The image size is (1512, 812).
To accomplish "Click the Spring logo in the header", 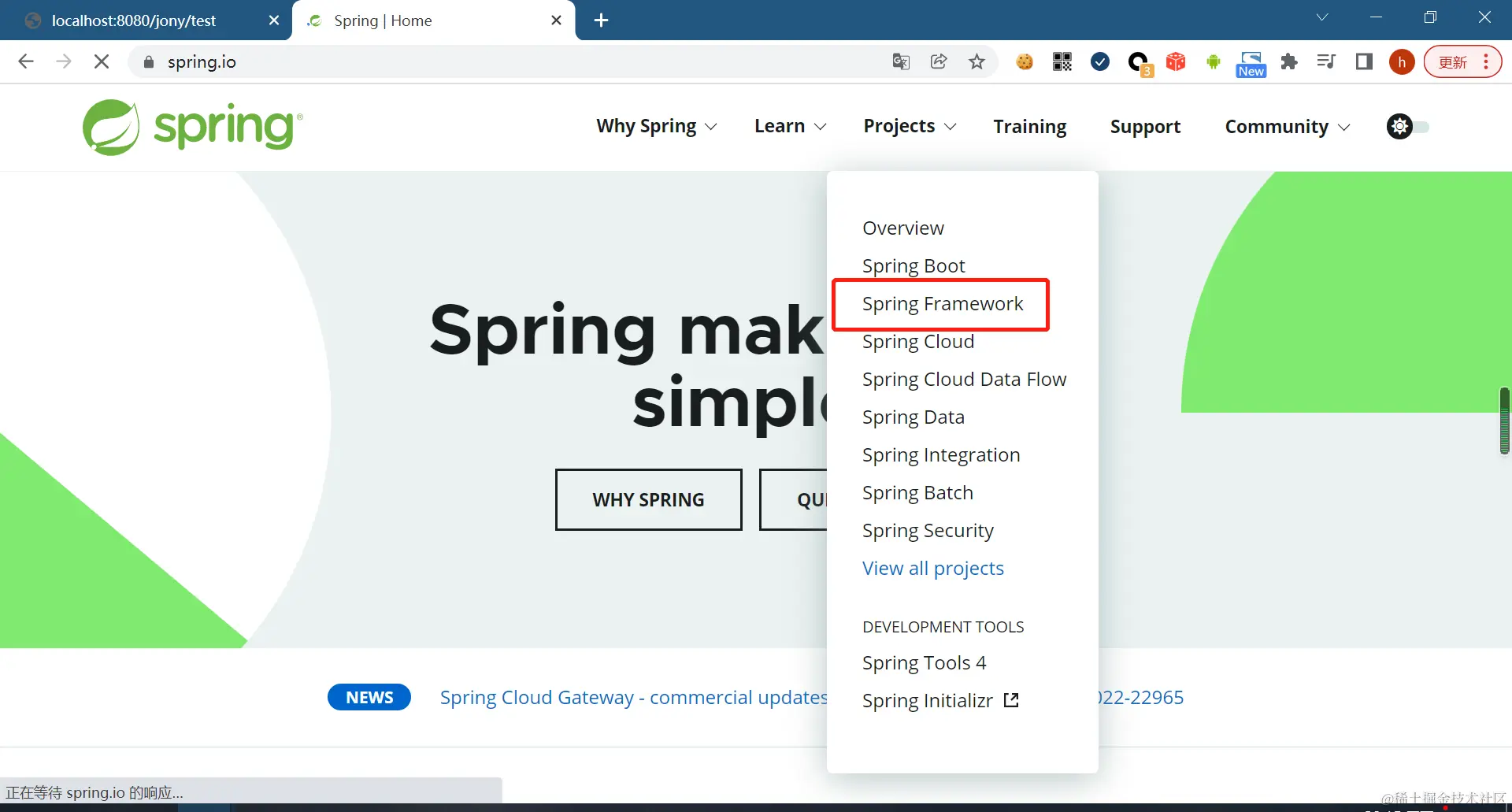I will point(193,127).
